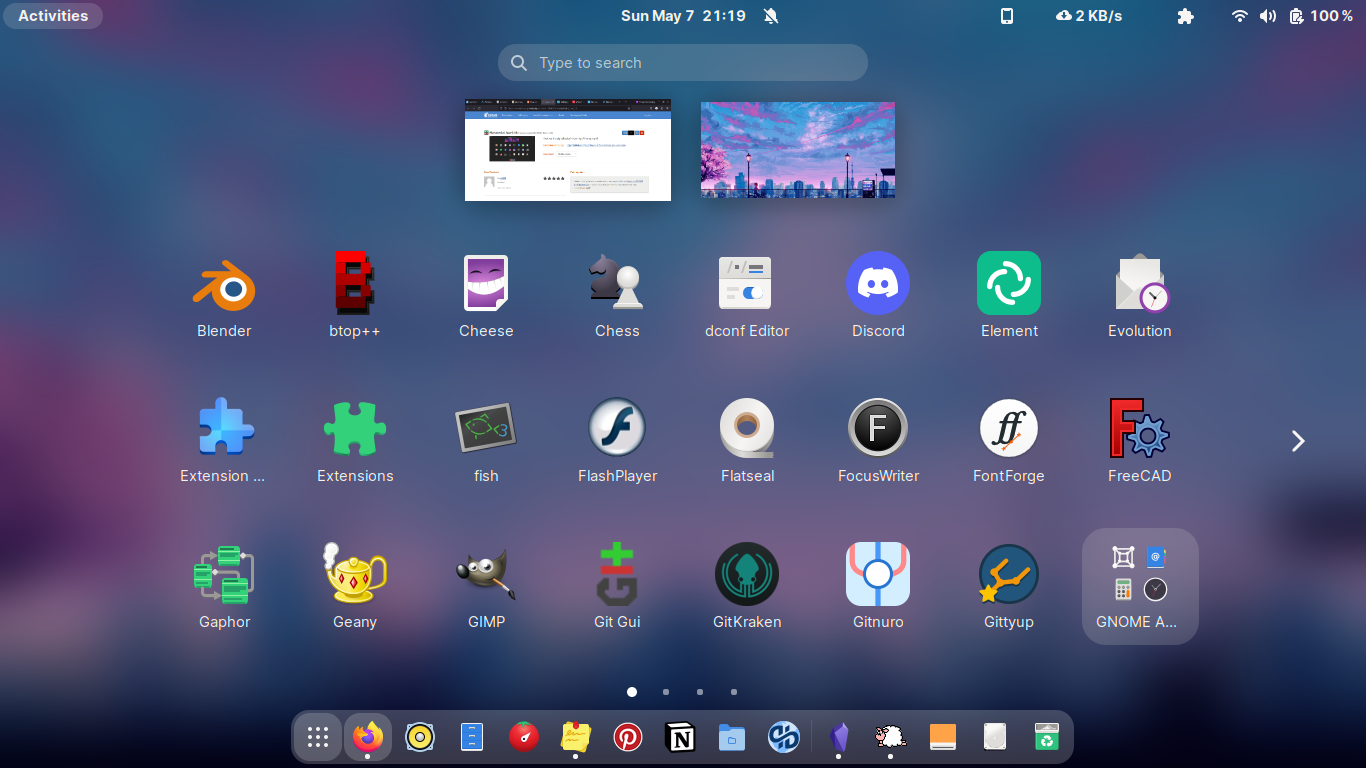The width and height of the screenshot is (1366, 768).
Task: Open the orange drive icon in dock
Action: click(x=943, y=738)
